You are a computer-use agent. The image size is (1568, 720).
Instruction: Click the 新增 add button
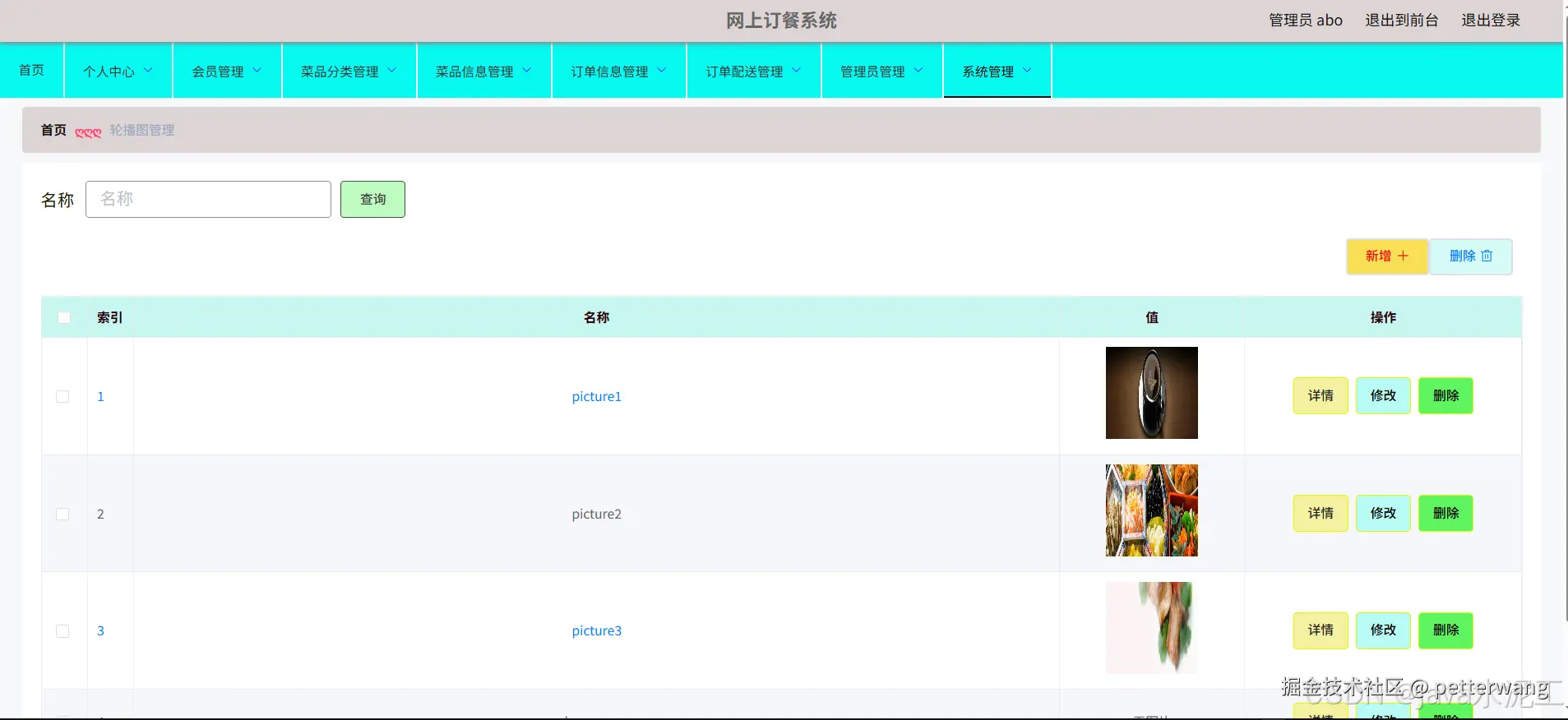(x=1387, y=256)
